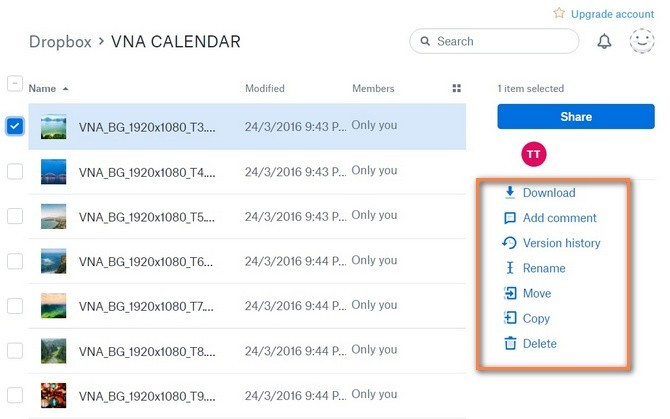Open the account avatar menu
The height and width of the screenshot is (419, 670).
point(642,41)
